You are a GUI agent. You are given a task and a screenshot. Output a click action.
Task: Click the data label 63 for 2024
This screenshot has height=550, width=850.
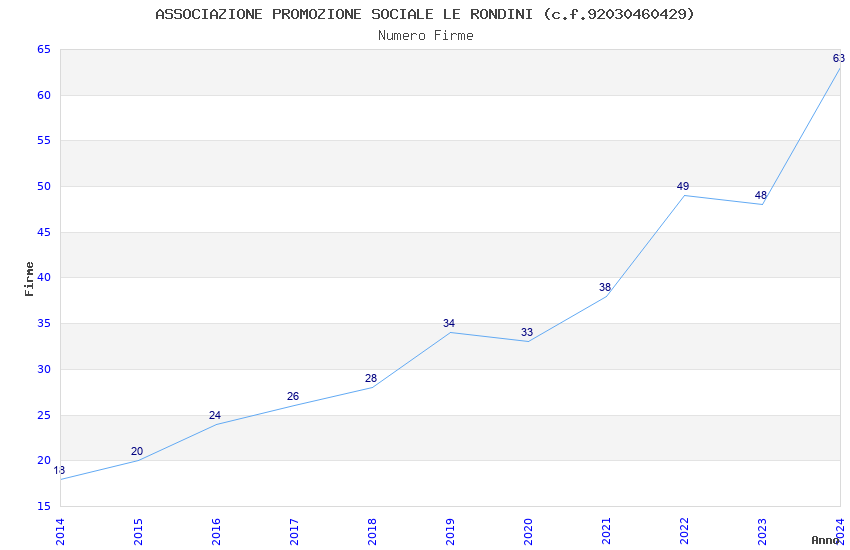click(839, 58)
